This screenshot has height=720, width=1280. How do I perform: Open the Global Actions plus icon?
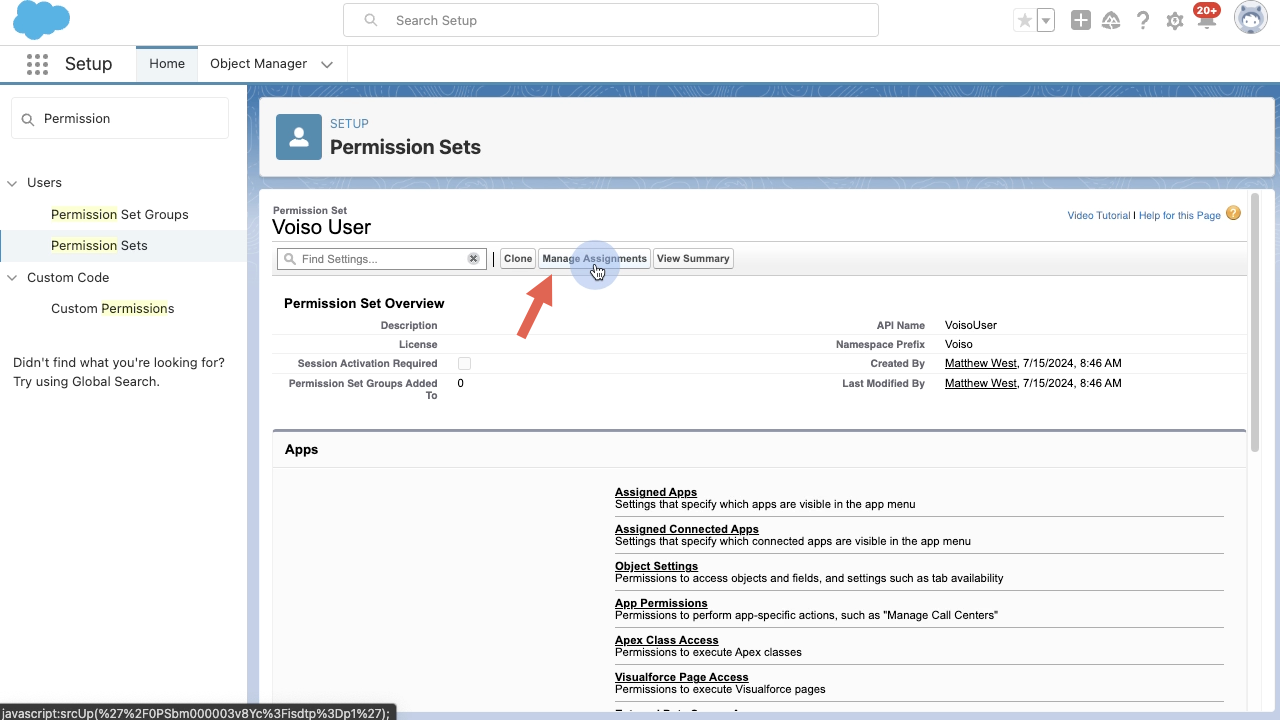coord(1080,20)
